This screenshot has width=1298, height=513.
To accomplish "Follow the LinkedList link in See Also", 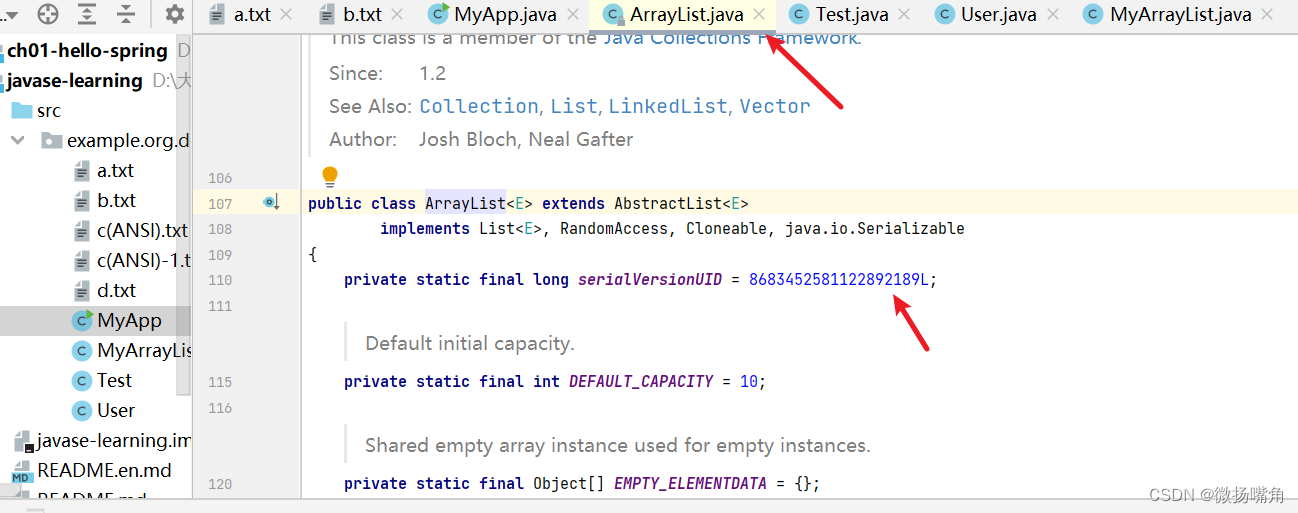I will [668, 106].
